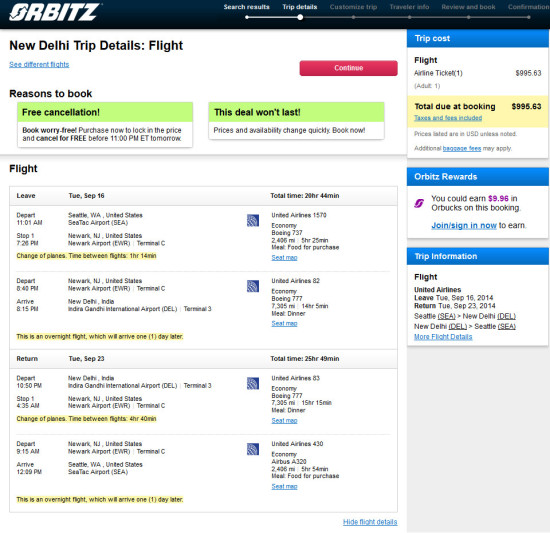550x533 pixels.
Task: Click the Trip details progress marker
Action: pos(300,17)
